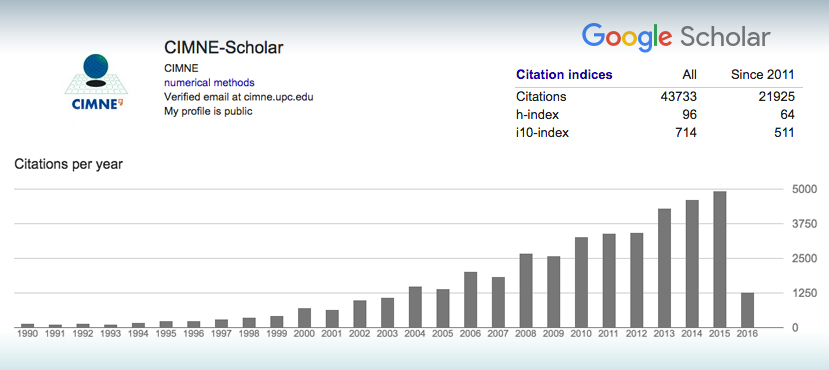Click the Citations per year heading
This screenshot has width=829, height=370.
(69, 164)
